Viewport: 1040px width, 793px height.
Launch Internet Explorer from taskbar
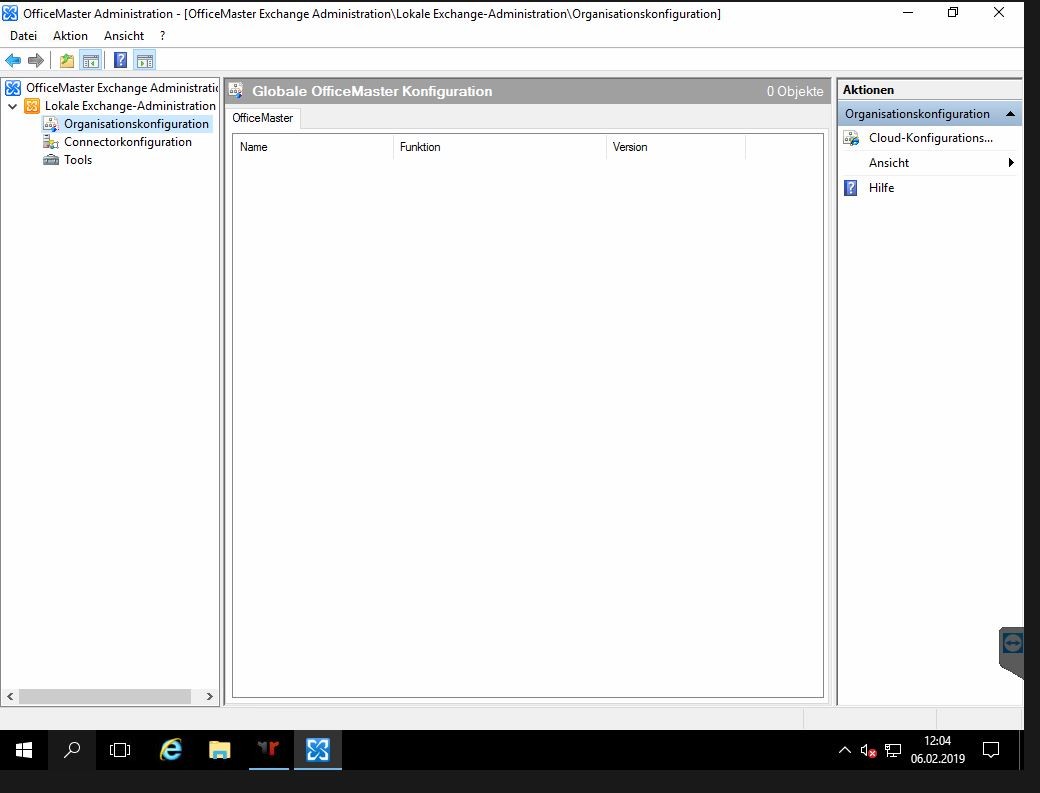(x=171, y=750)
